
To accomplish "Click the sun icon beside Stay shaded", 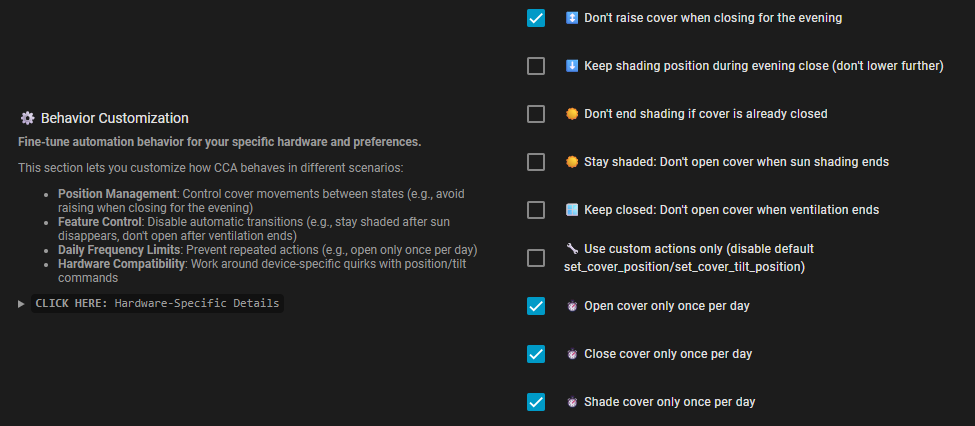I will point(572,162).
